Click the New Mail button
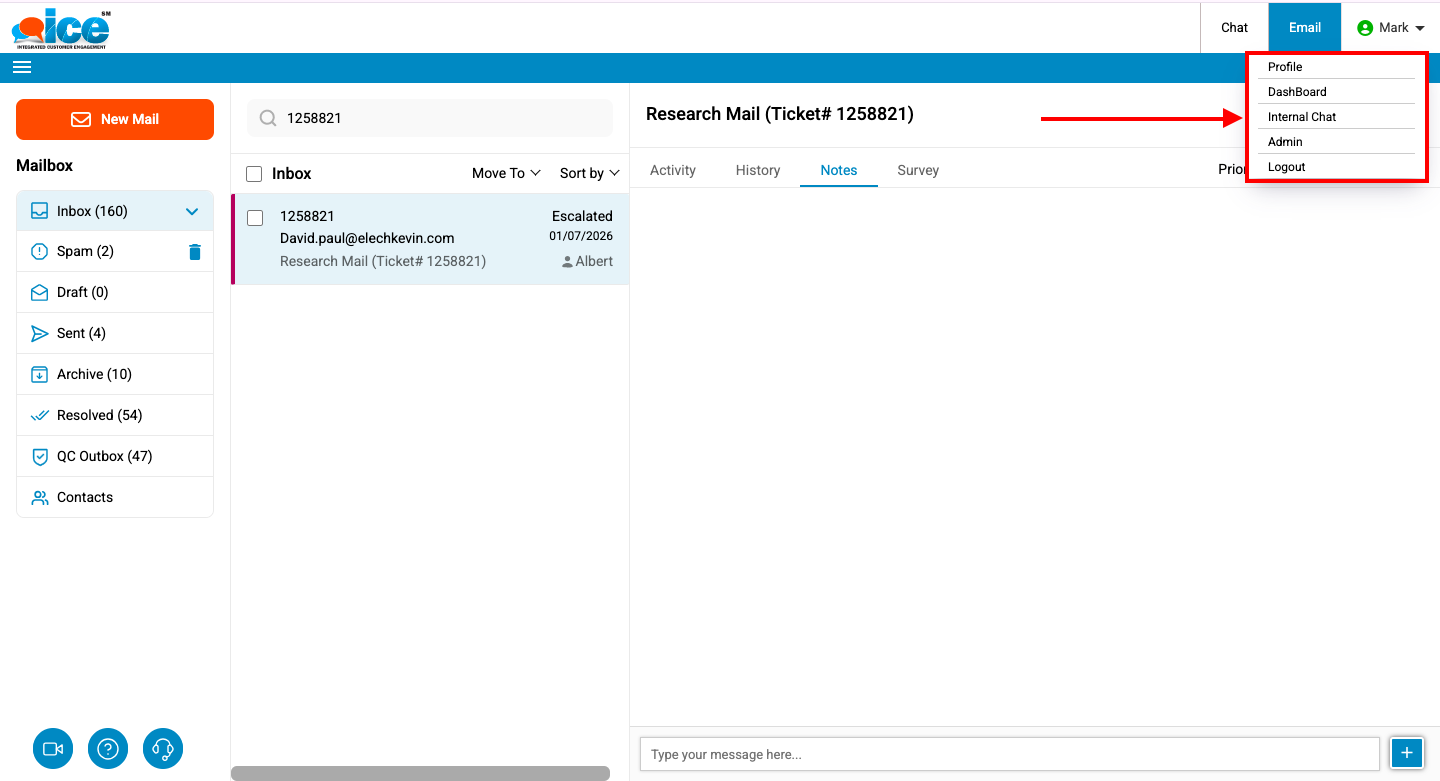Image resolution: width=1440 pixels, height=781 pixels. point(115,119)
